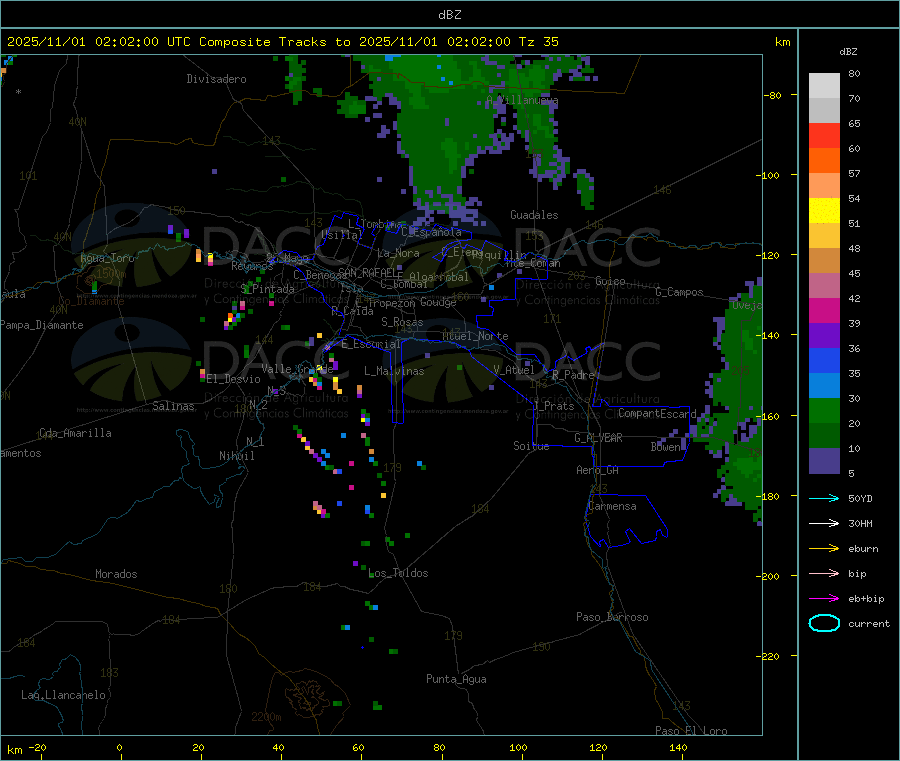The width and height of the screenshot is (900, 761).
Task: Click the Punta_Agua map label
Action: [456, 679]
